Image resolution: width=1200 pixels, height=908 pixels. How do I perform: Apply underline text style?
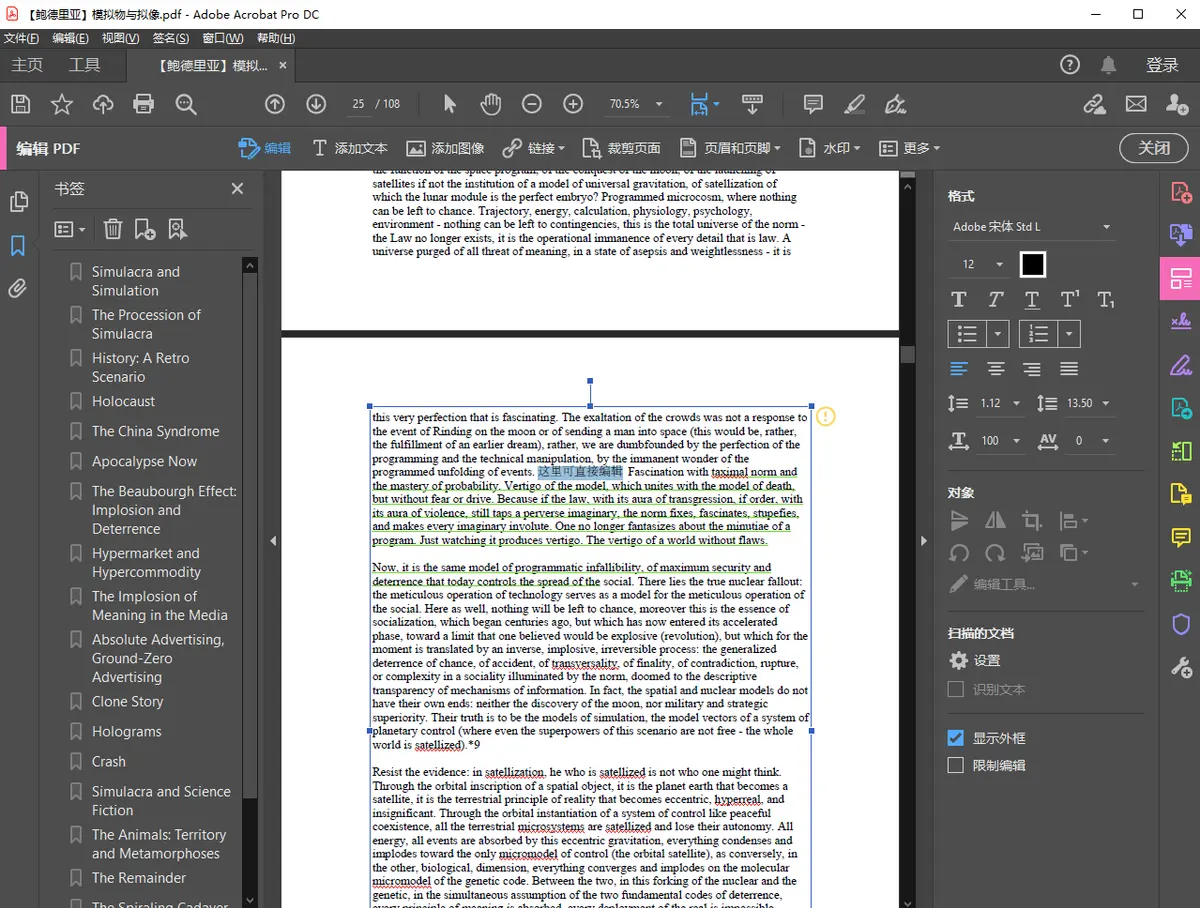coord(1032,299)
